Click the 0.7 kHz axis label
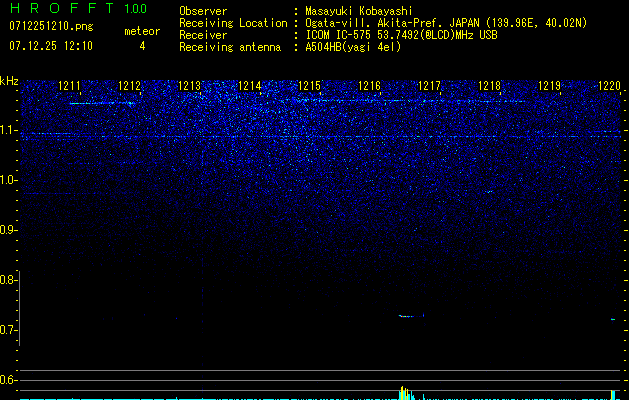The height and width of the screenshot is (400, 629). pyautogui.click(x=8, y=330)
